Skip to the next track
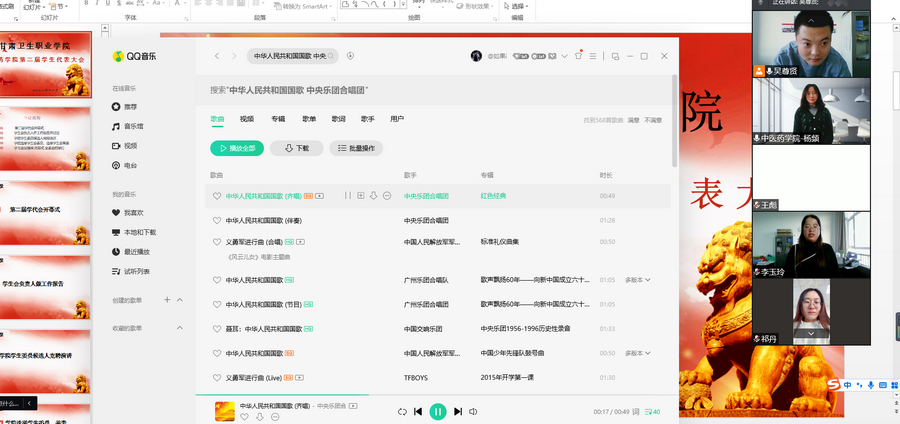Viewport: 900px width, 424px height. (458, 411)
